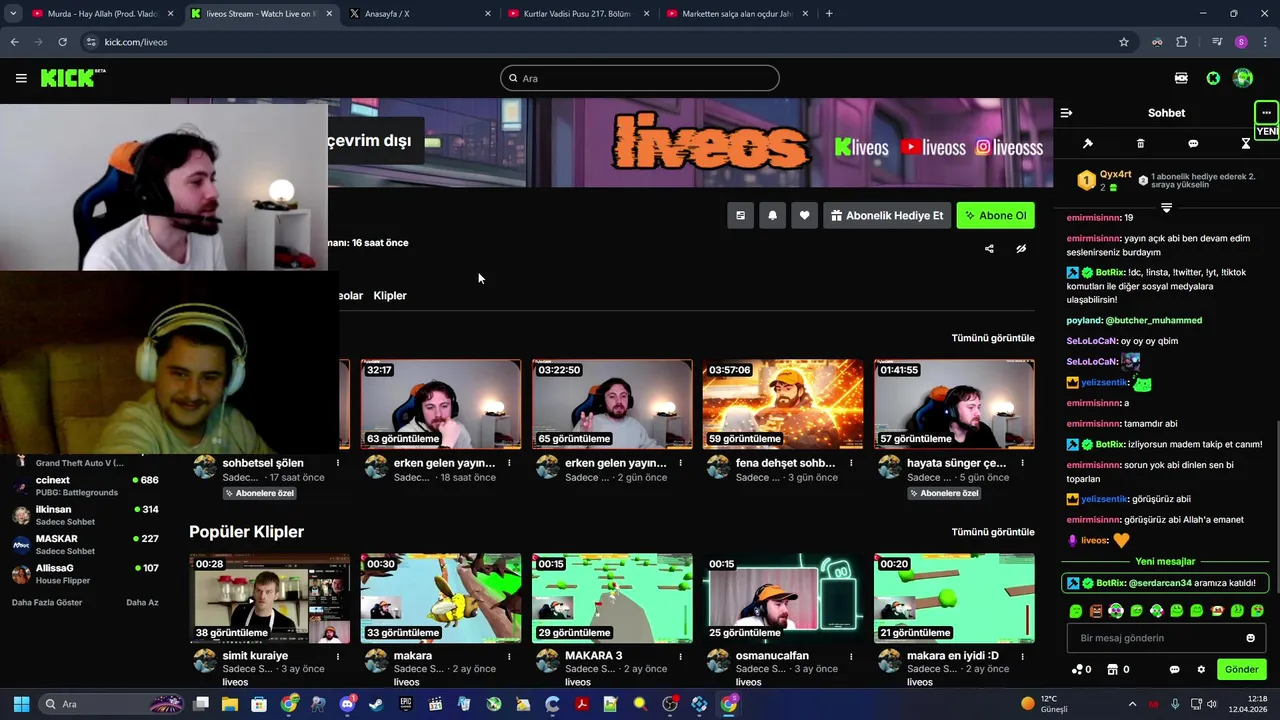Viewport: 1280px width, 720px height.
Task: Open Discord from the taskbar
Action: point(347,704)
